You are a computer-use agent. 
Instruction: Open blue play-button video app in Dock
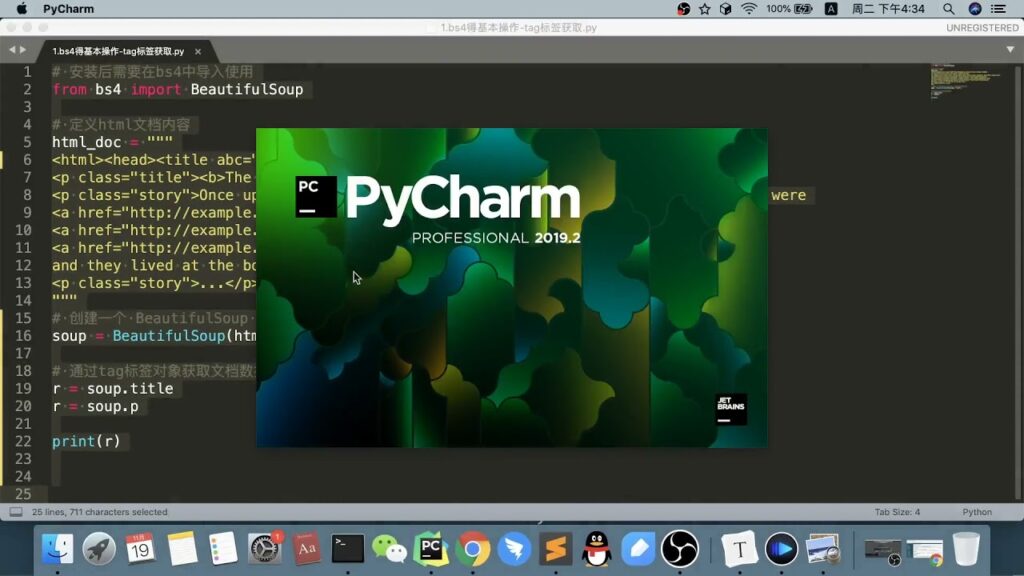(781, 549)
